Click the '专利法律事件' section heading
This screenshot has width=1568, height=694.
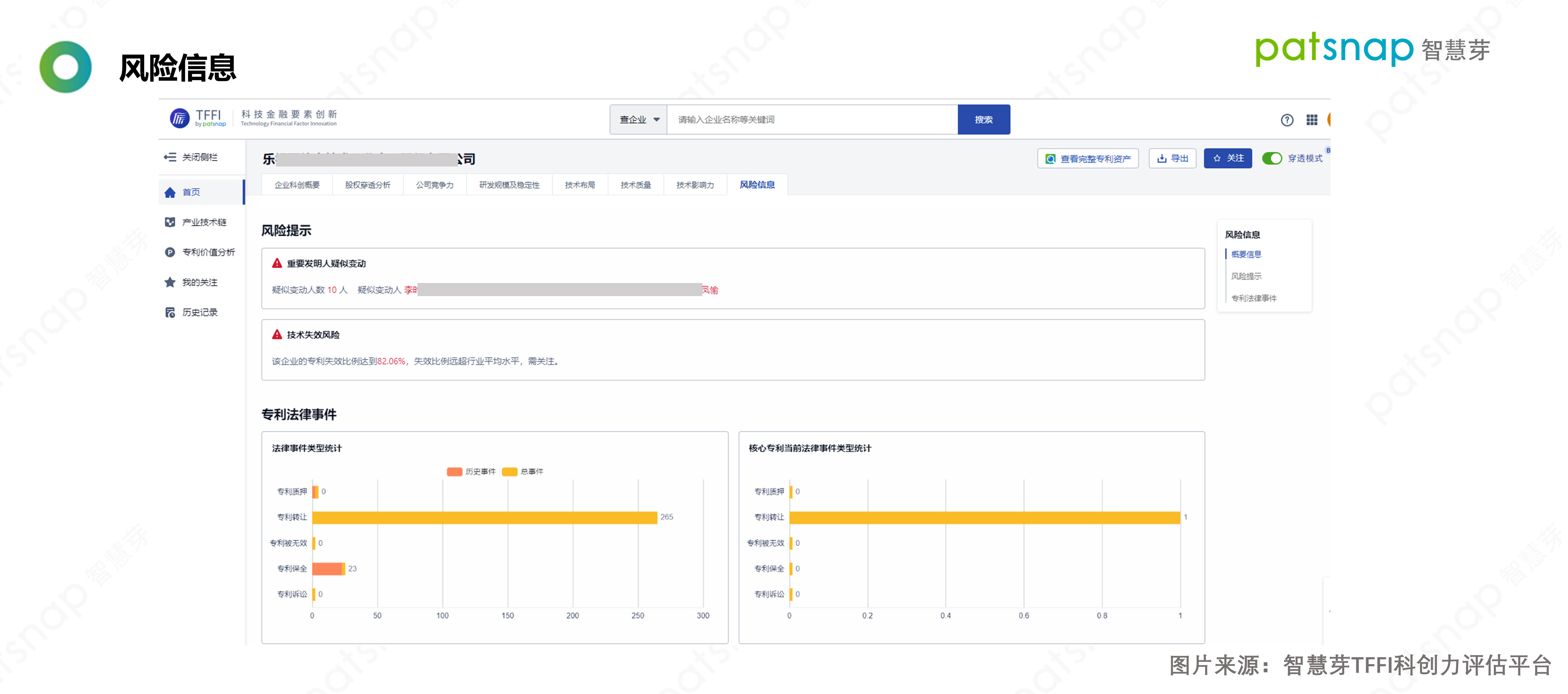[299, 414]
